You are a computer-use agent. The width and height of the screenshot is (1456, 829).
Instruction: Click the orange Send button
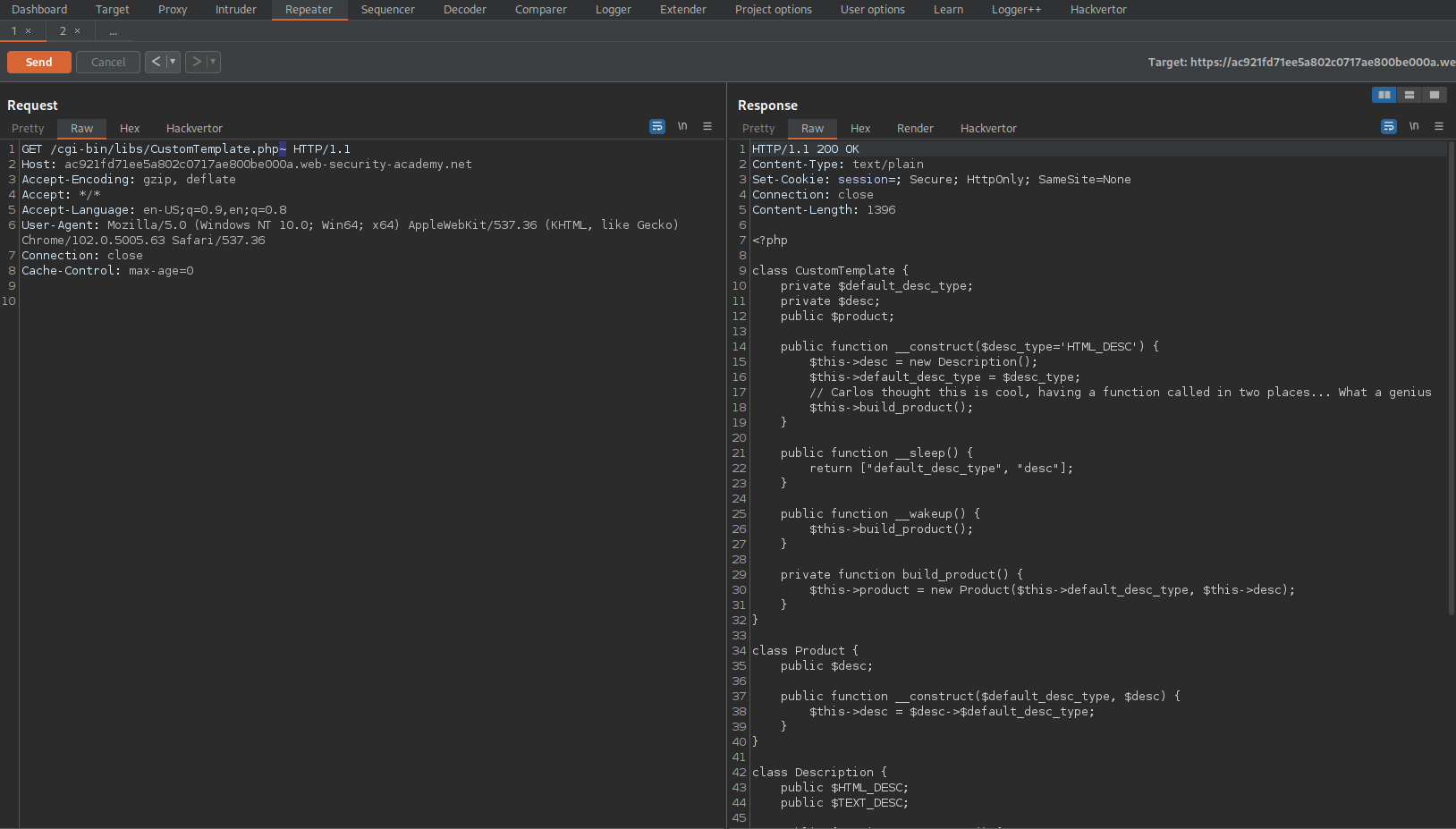(x=39, y=62)
